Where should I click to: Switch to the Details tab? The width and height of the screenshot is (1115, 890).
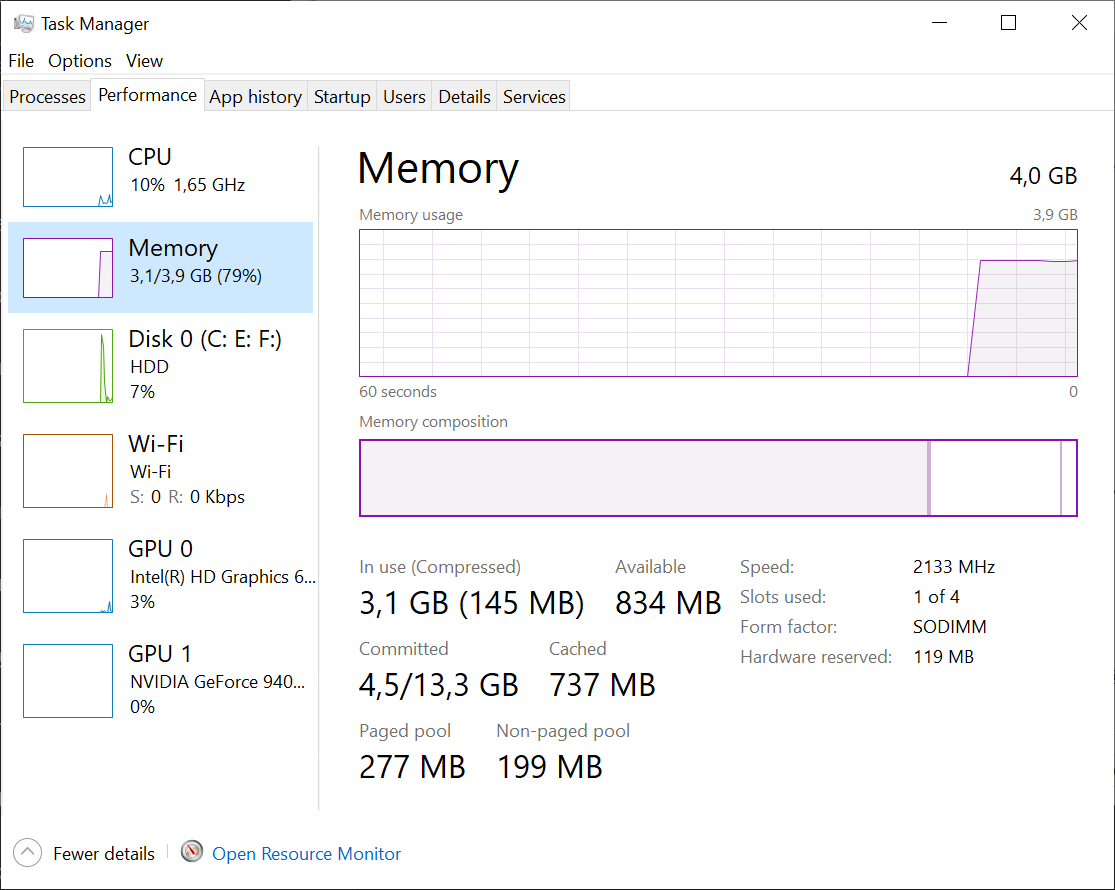(x=464, y=97)
